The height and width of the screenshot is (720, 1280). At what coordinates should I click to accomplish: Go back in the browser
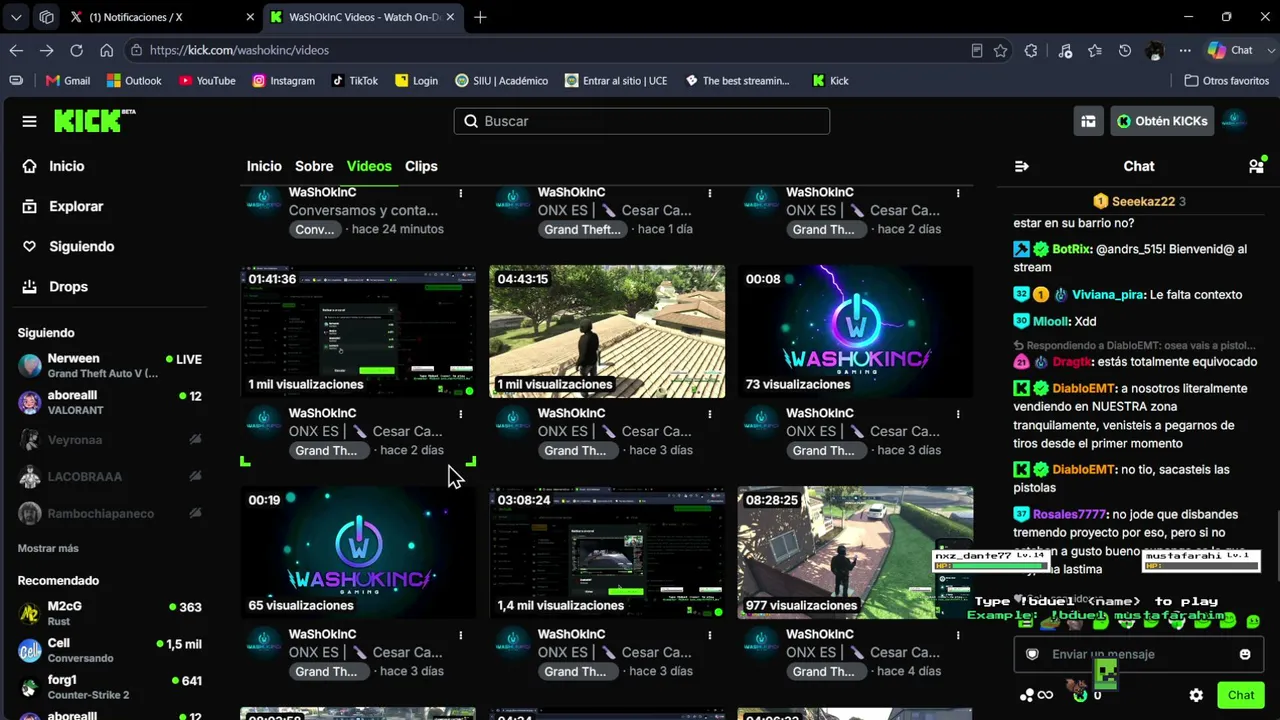tap(16, 50)
